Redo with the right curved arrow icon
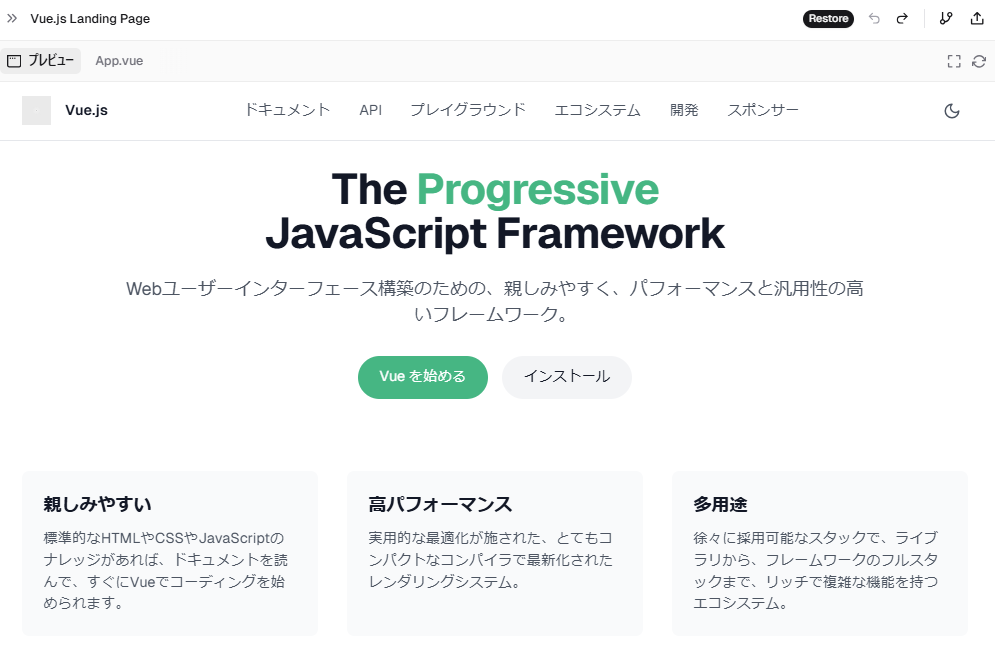Screen dimensions: 995x664 902,18
